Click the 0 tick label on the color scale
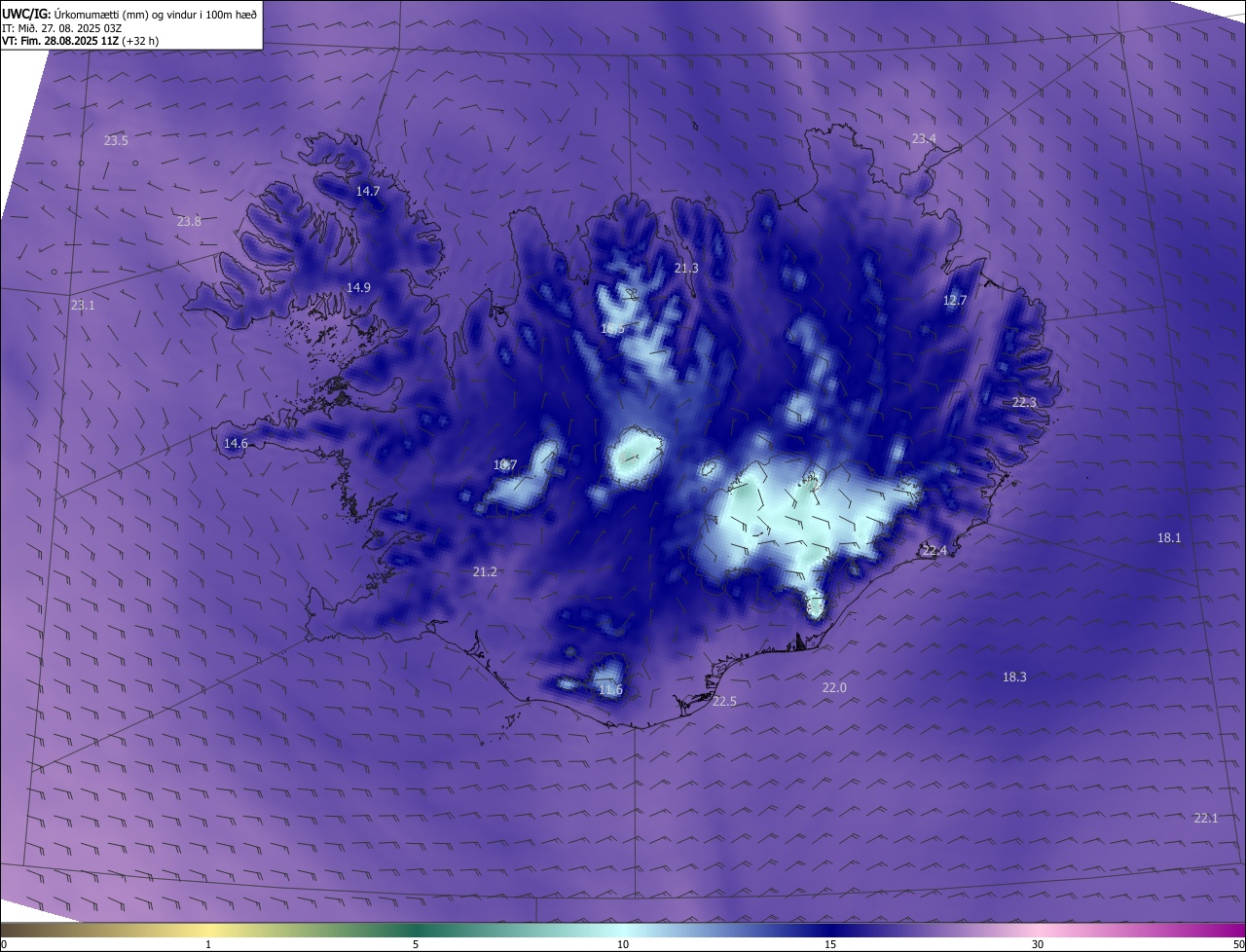This screenshot has height=952, width=1246. click(x=4, y=945)
